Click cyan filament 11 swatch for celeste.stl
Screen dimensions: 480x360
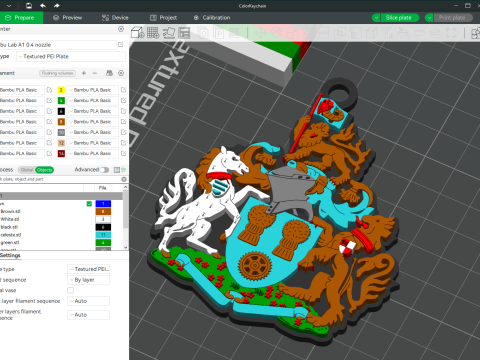click(103, 235)
